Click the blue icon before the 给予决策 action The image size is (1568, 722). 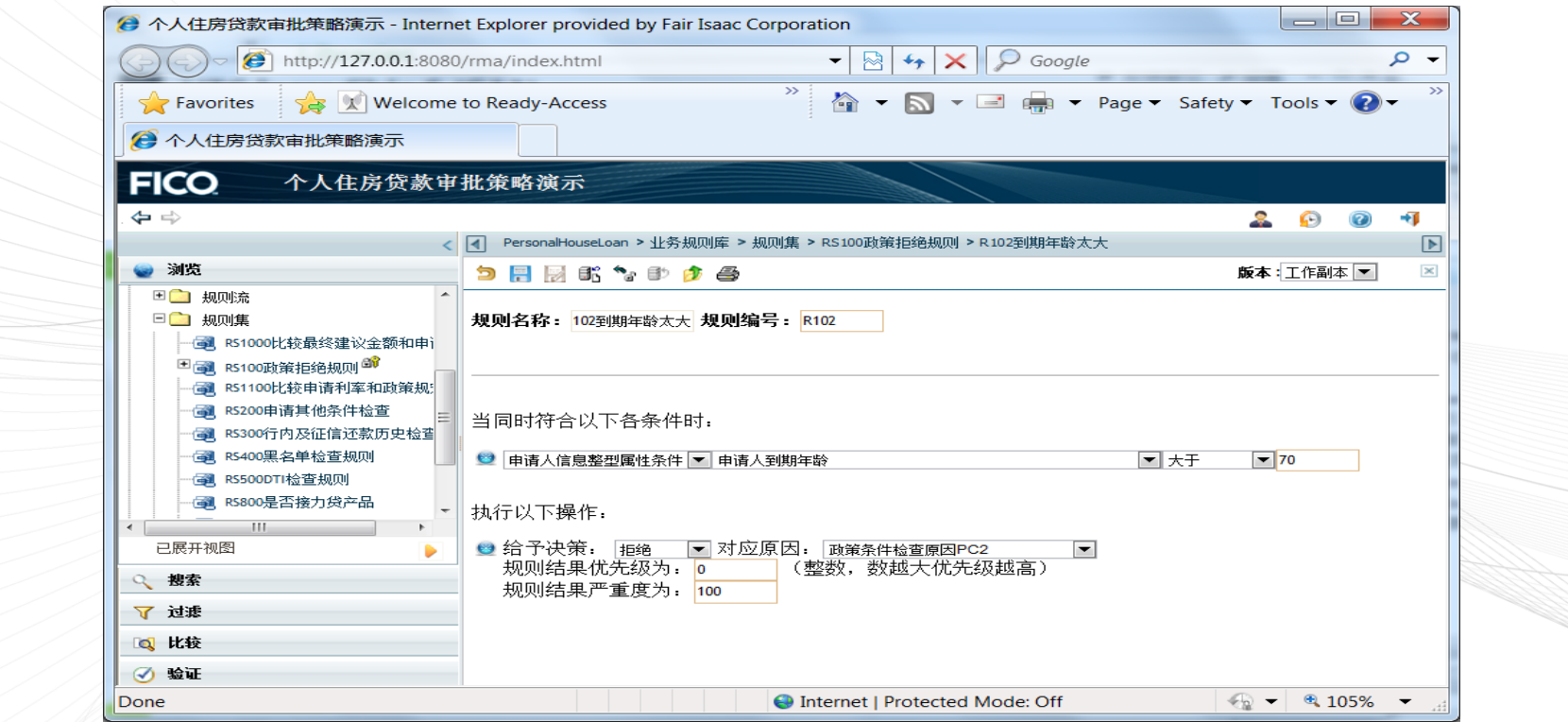tap(486, 547)
